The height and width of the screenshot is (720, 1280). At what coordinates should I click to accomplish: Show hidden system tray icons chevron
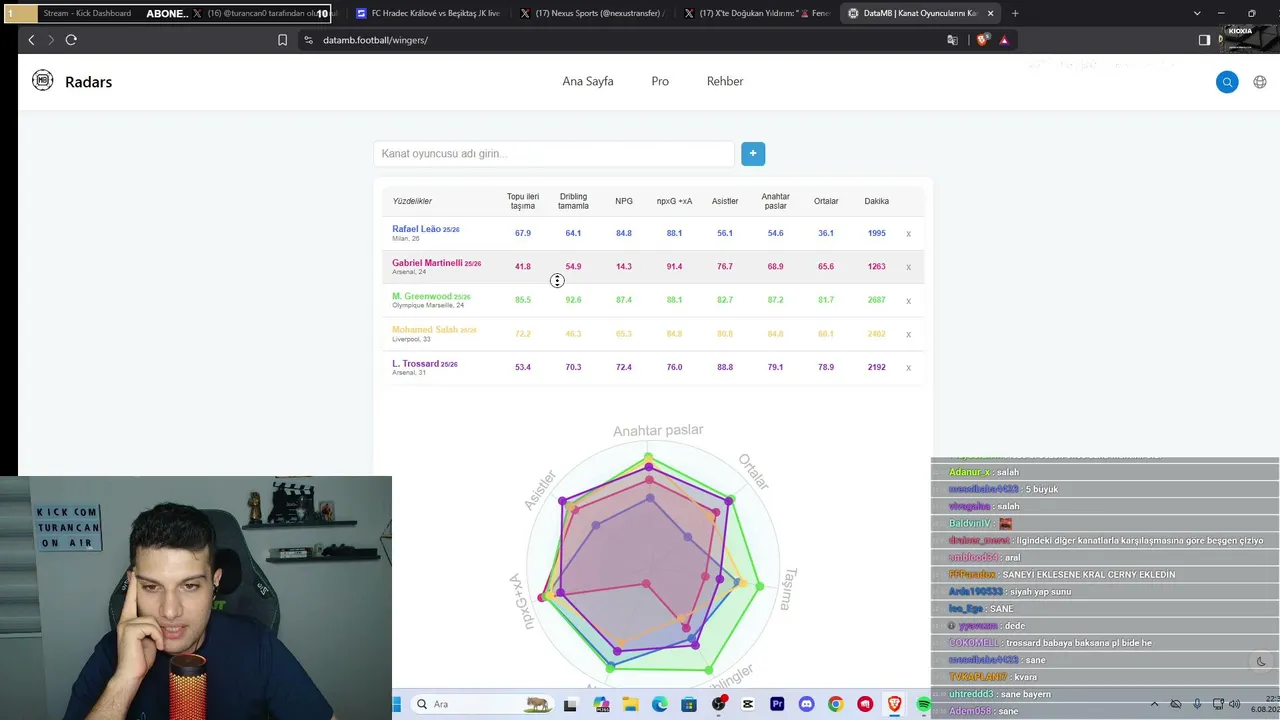click(1154, 704)
